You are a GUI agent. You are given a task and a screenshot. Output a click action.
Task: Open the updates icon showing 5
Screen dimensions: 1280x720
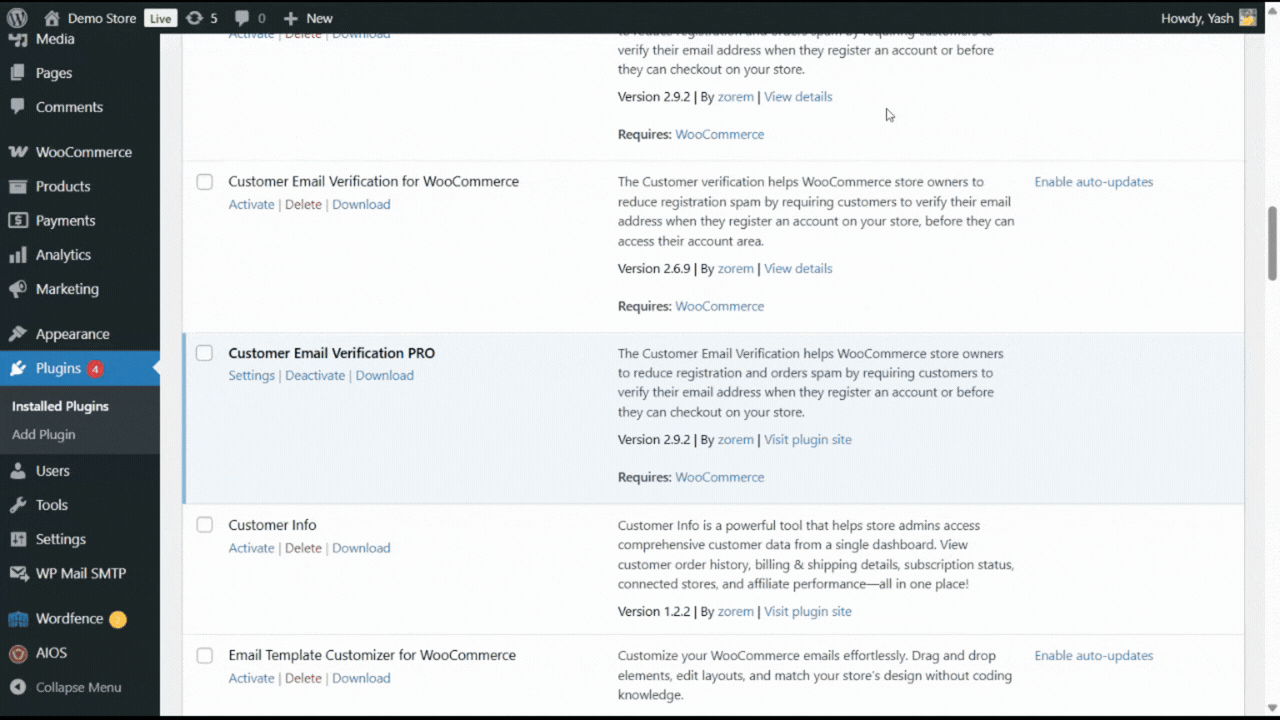[194, 18]
